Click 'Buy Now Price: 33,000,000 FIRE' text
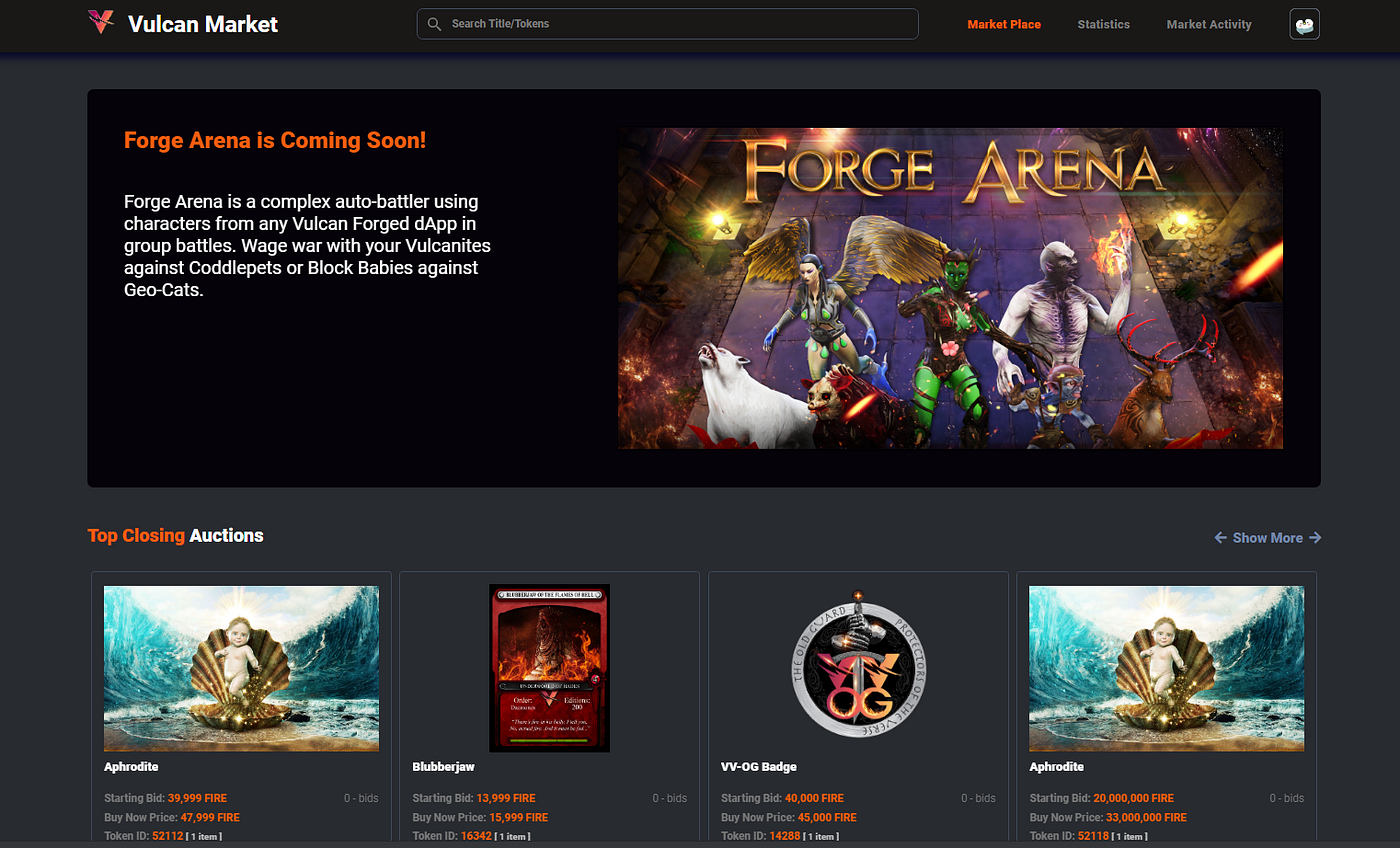The image size is (1400, 848). pyautogui.click(x=1108, y=817)
